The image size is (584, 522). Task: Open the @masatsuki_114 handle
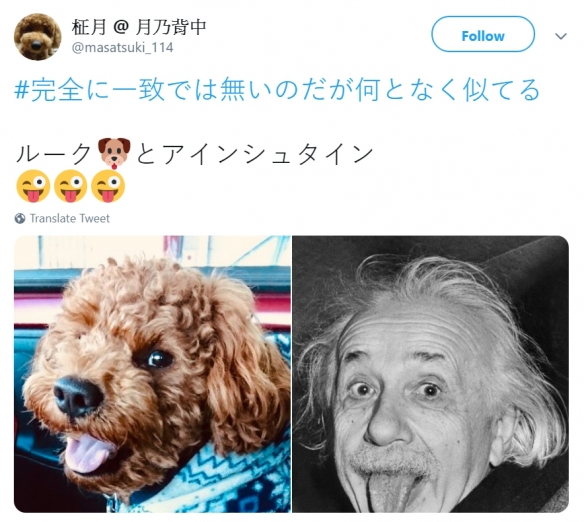click(122, 48)
